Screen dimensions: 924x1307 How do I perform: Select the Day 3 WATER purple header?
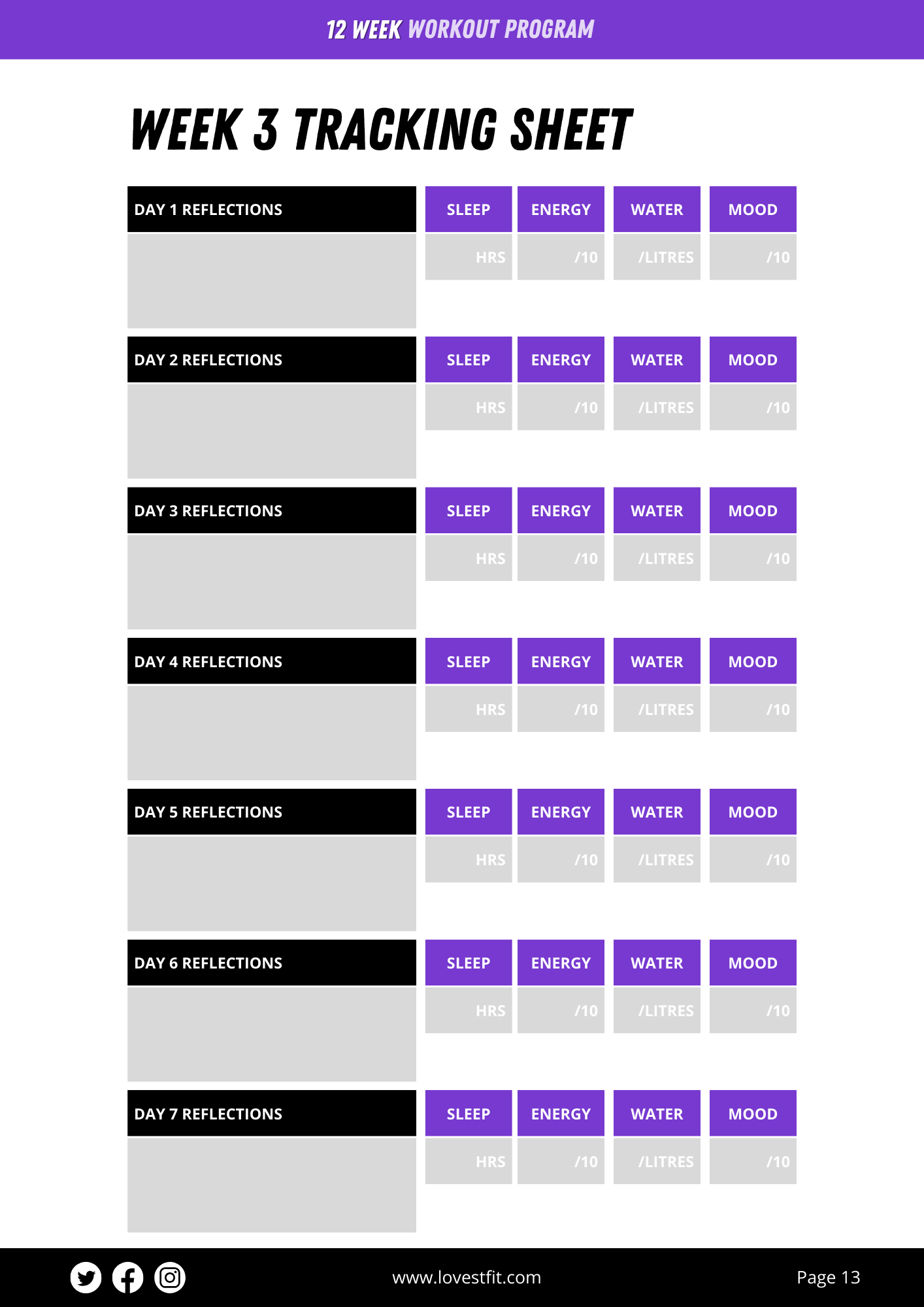point(657,511)
